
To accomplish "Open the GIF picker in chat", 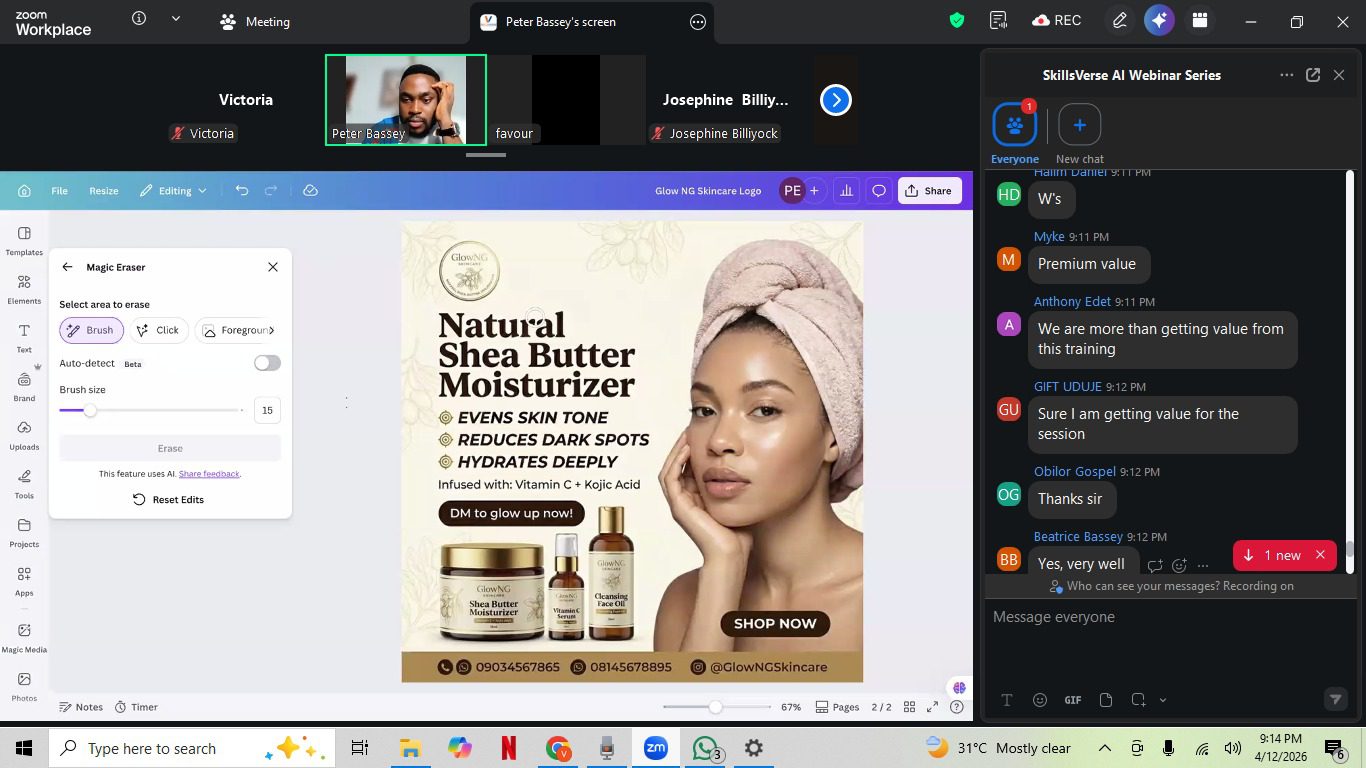I will pyautogui.click(x=1073, y=700).
